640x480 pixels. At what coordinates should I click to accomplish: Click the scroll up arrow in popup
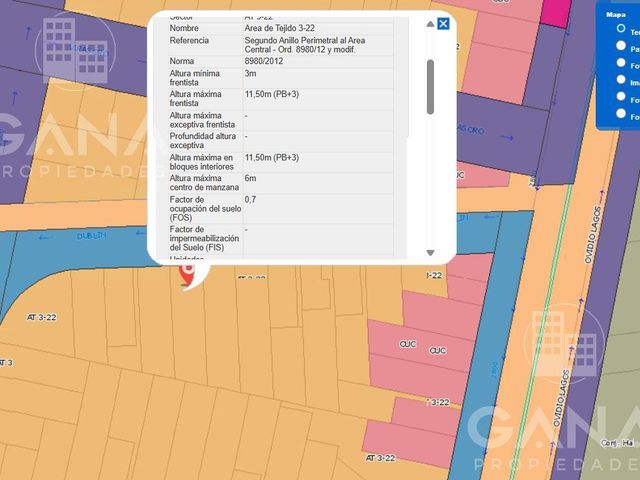click(430, 24)
